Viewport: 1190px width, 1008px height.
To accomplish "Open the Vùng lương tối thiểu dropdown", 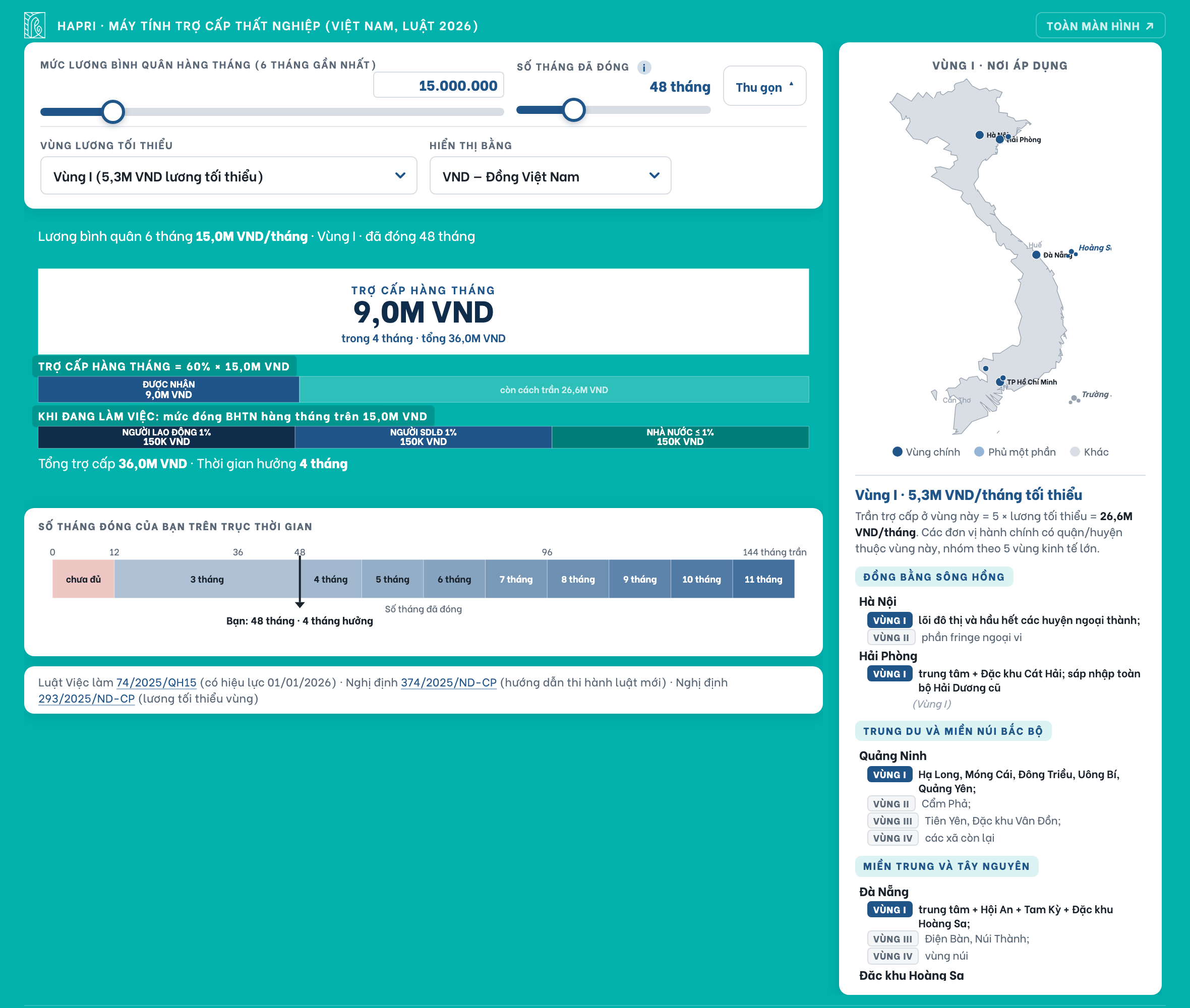I will click(x=228, y=176).
